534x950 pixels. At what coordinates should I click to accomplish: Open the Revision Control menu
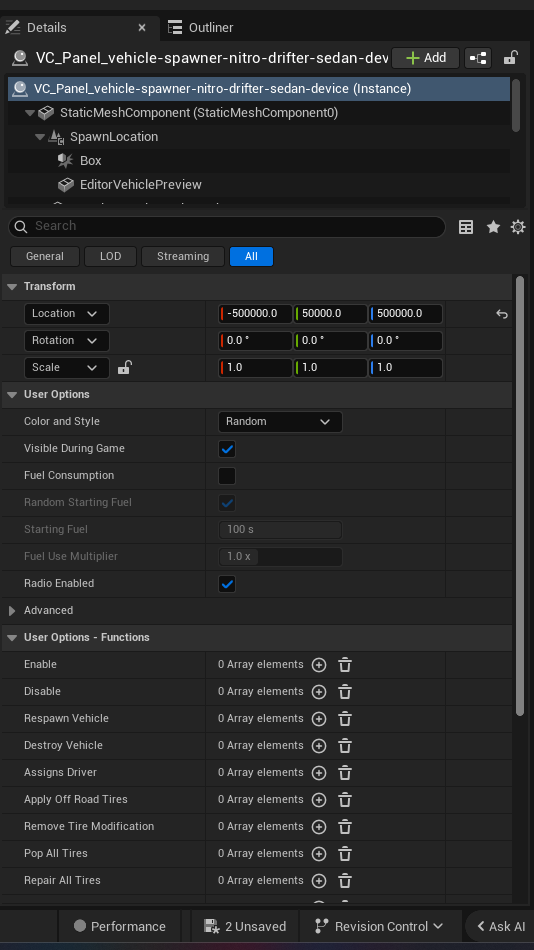tap(380, 926)
